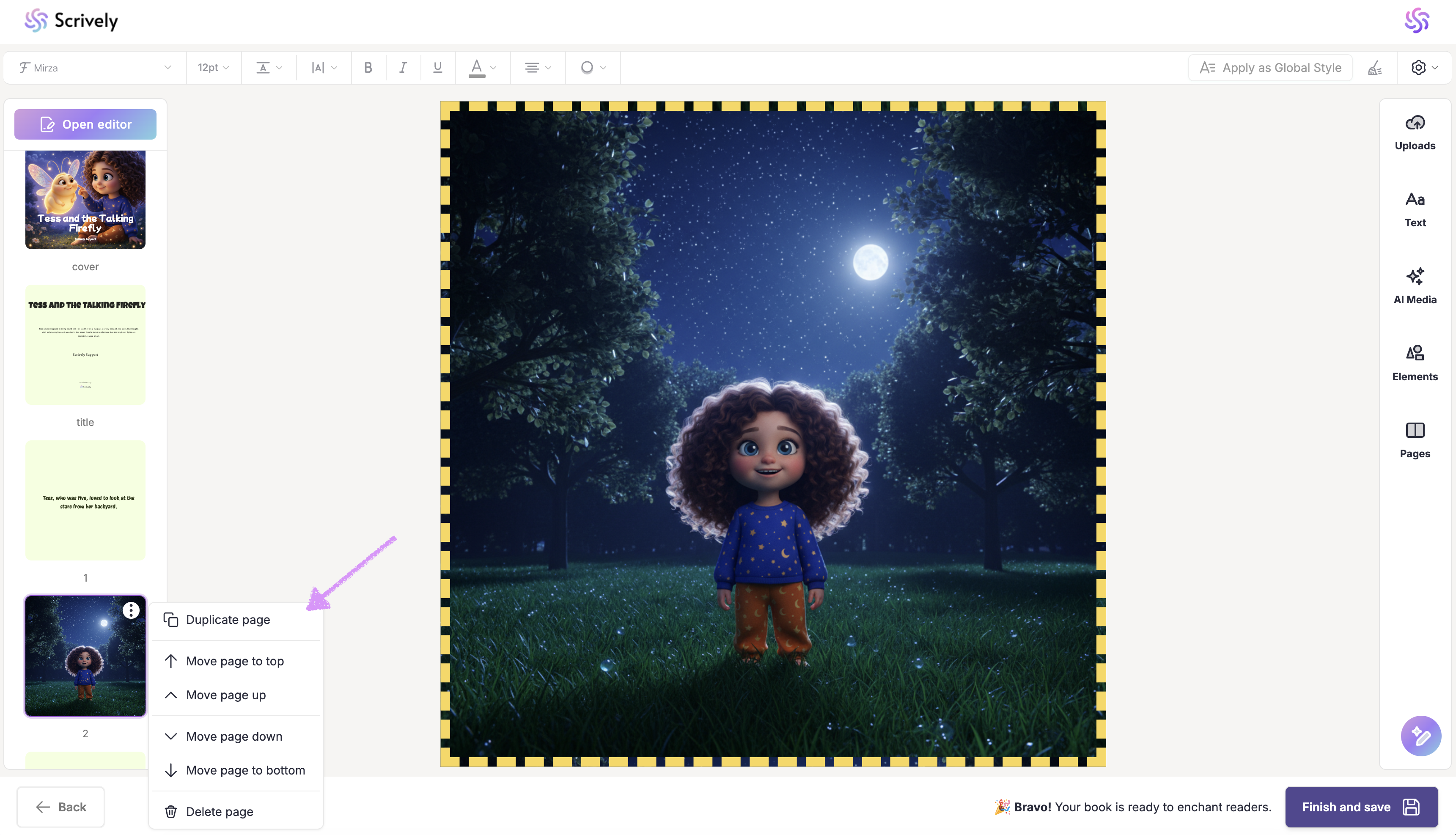Image resolution: width=1456 pixels, height=835 pixels.
Task: Expand the text alignment dropdown
Action: click(x=537, y=68)
